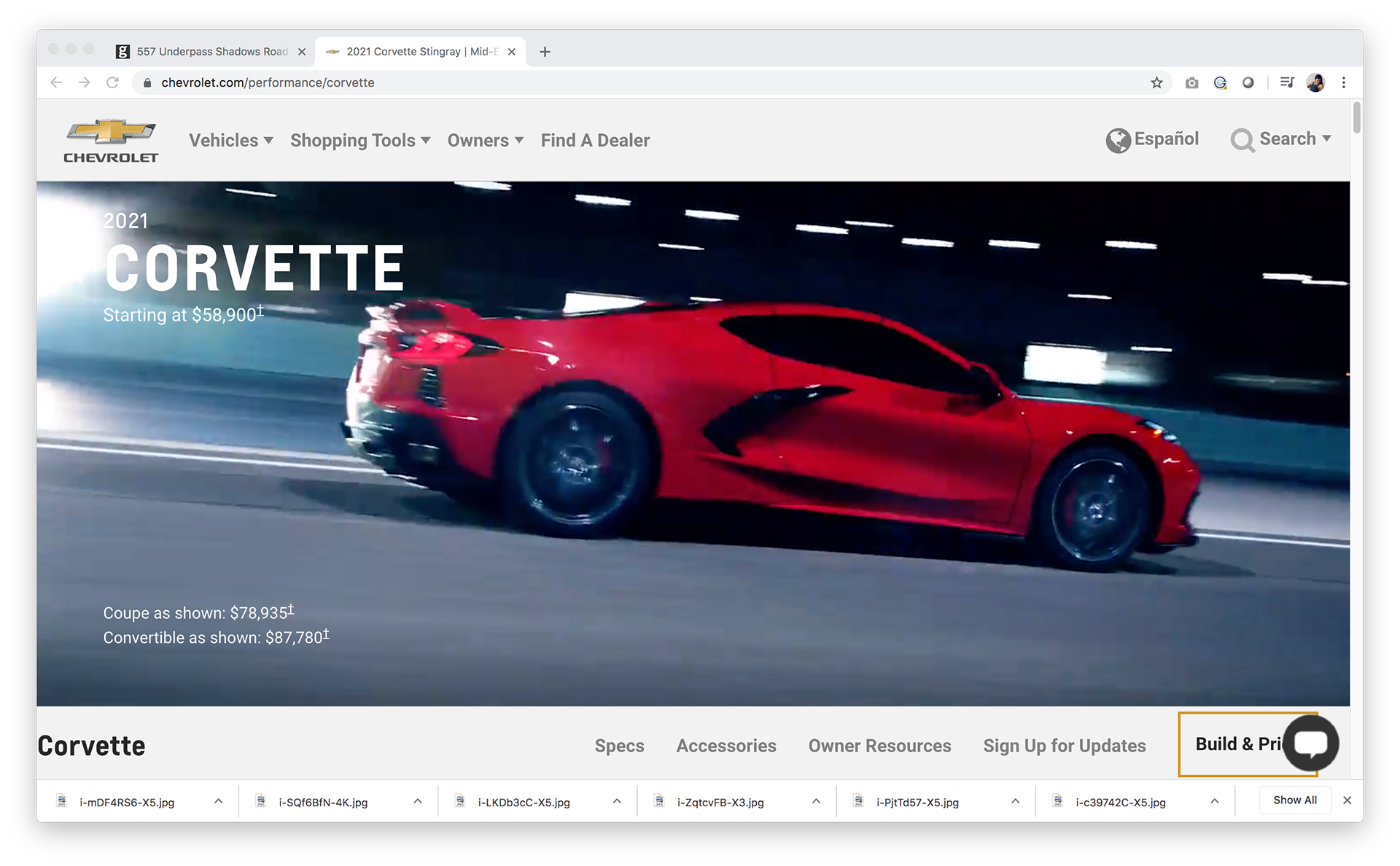Viewport: 1400px width, 866px height.
Task: Open the downloaded i-c39742C-X5.jpg file
Action: pyautogui.click(x=1121, y=802)
